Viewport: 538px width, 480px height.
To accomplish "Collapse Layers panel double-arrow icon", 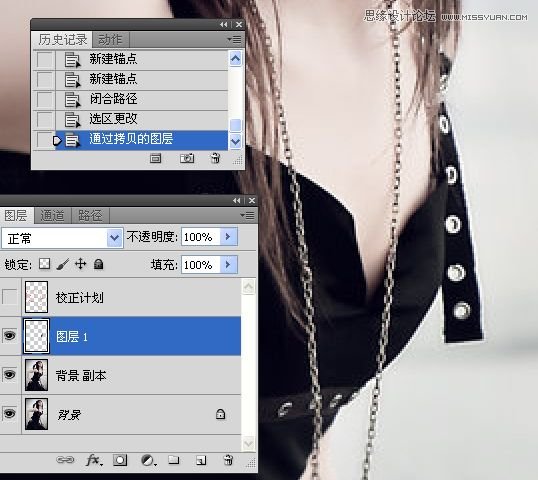I will pos(237,200).
